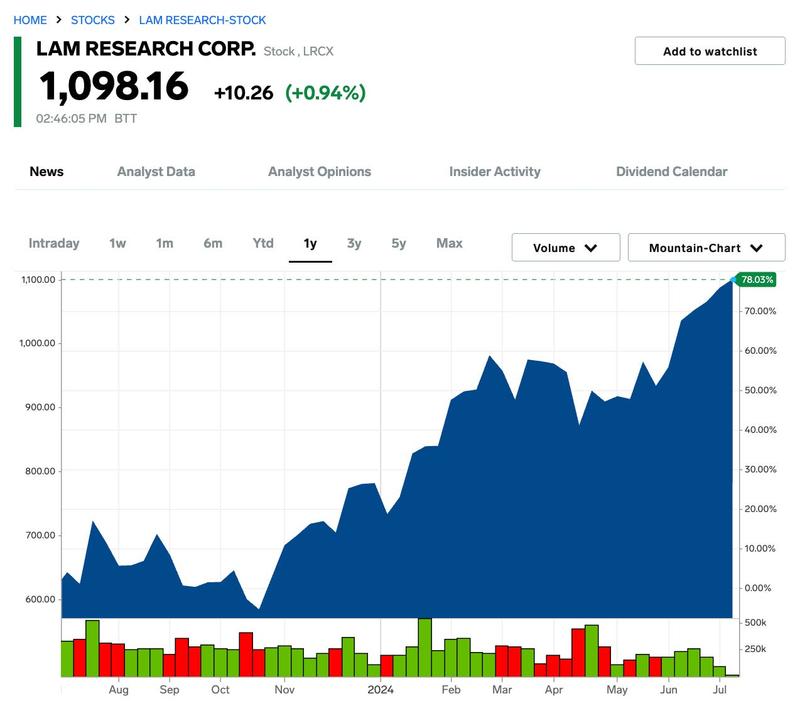Image resolution: width=800 pixels, height=705 pixels.
Task: Select the Ytd chart range
Action: click(x=263, y=243)
